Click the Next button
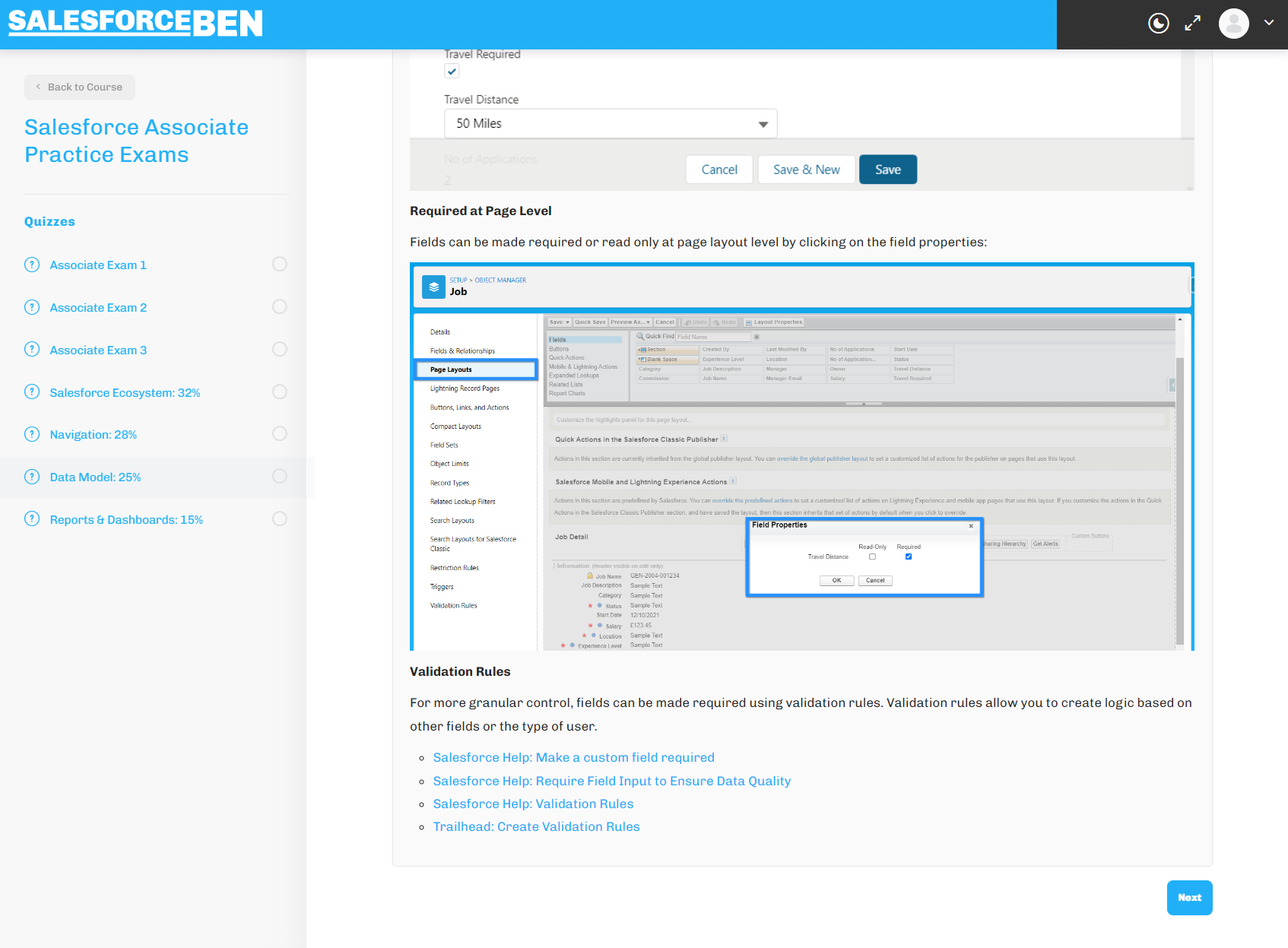The width and height of the screenshot is (1288, 948). [x=1189, y=898]
